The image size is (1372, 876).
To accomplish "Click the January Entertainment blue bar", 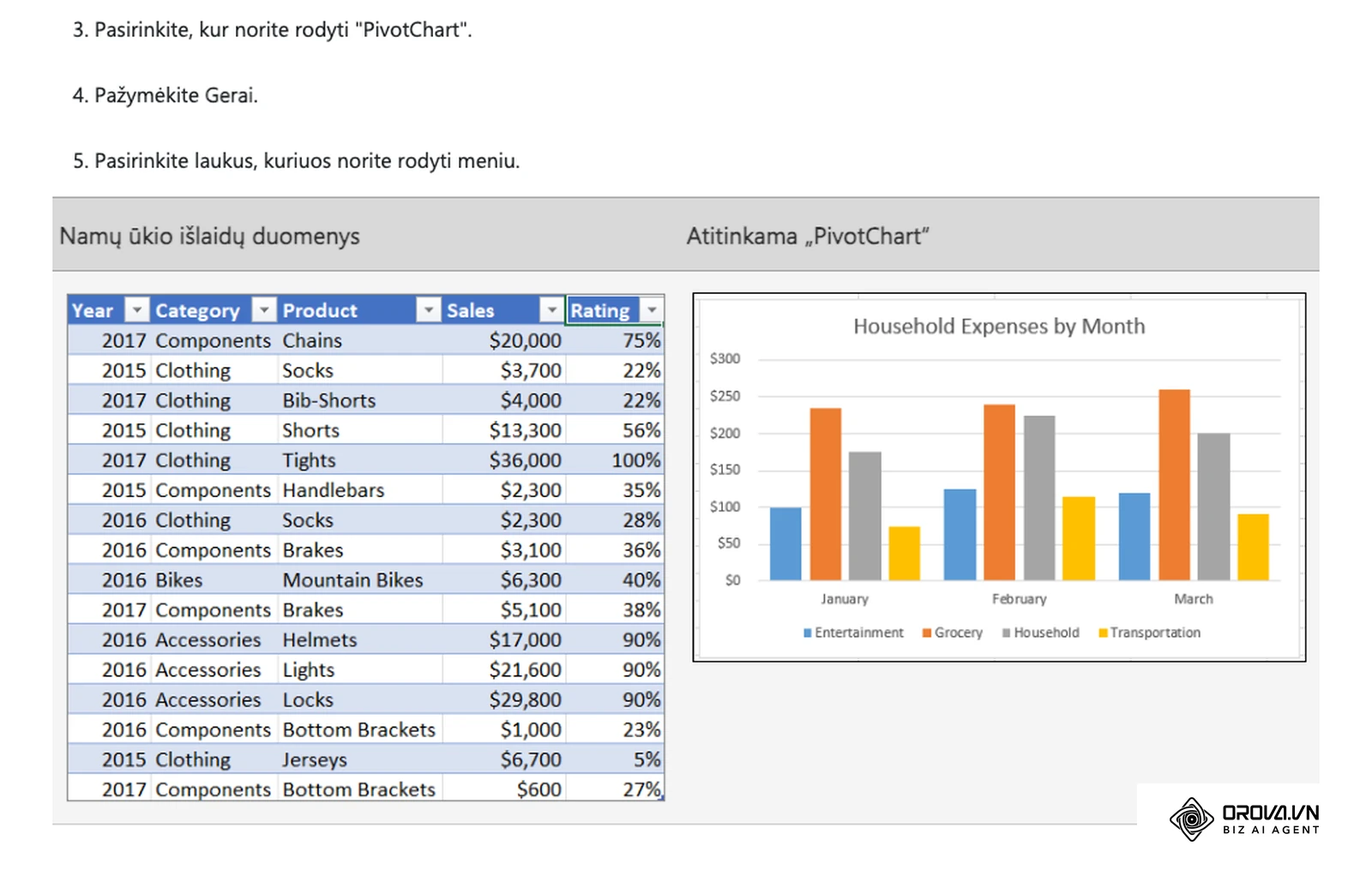I will point(785,544).
